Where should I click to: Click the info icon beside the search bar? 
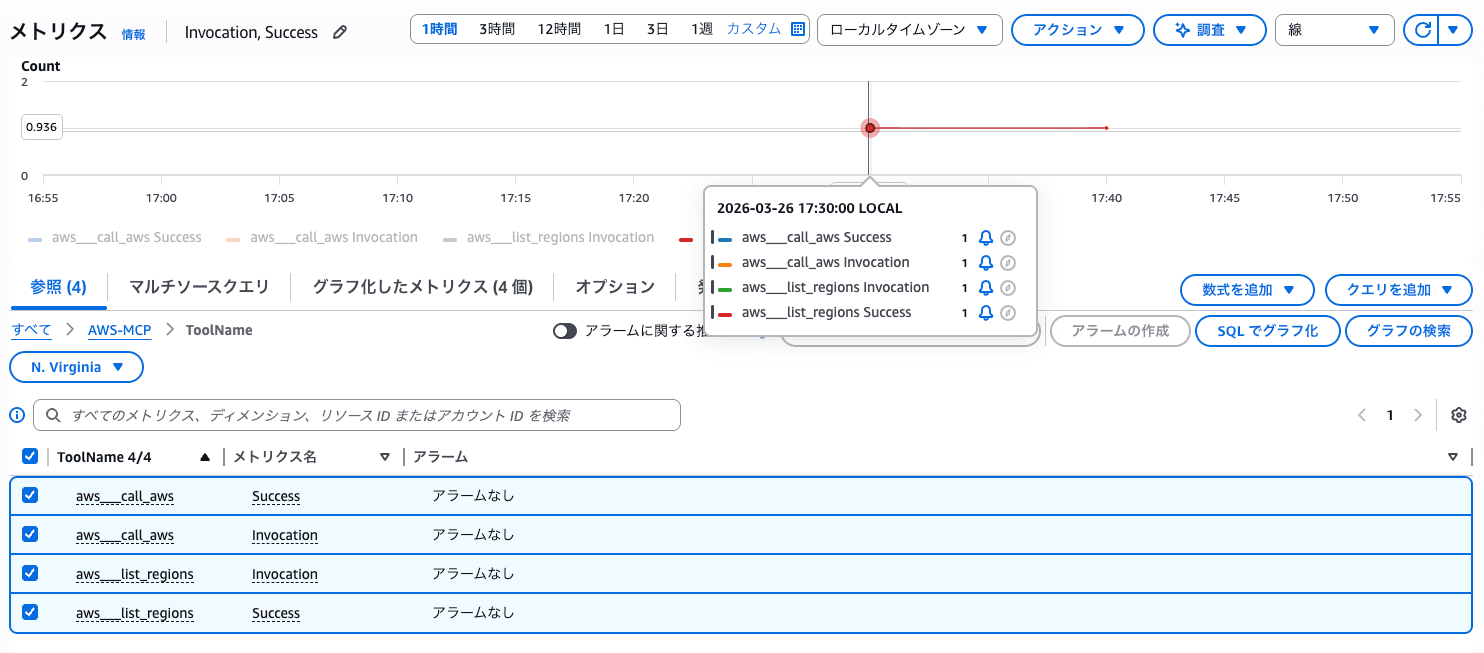pos(16,414)
